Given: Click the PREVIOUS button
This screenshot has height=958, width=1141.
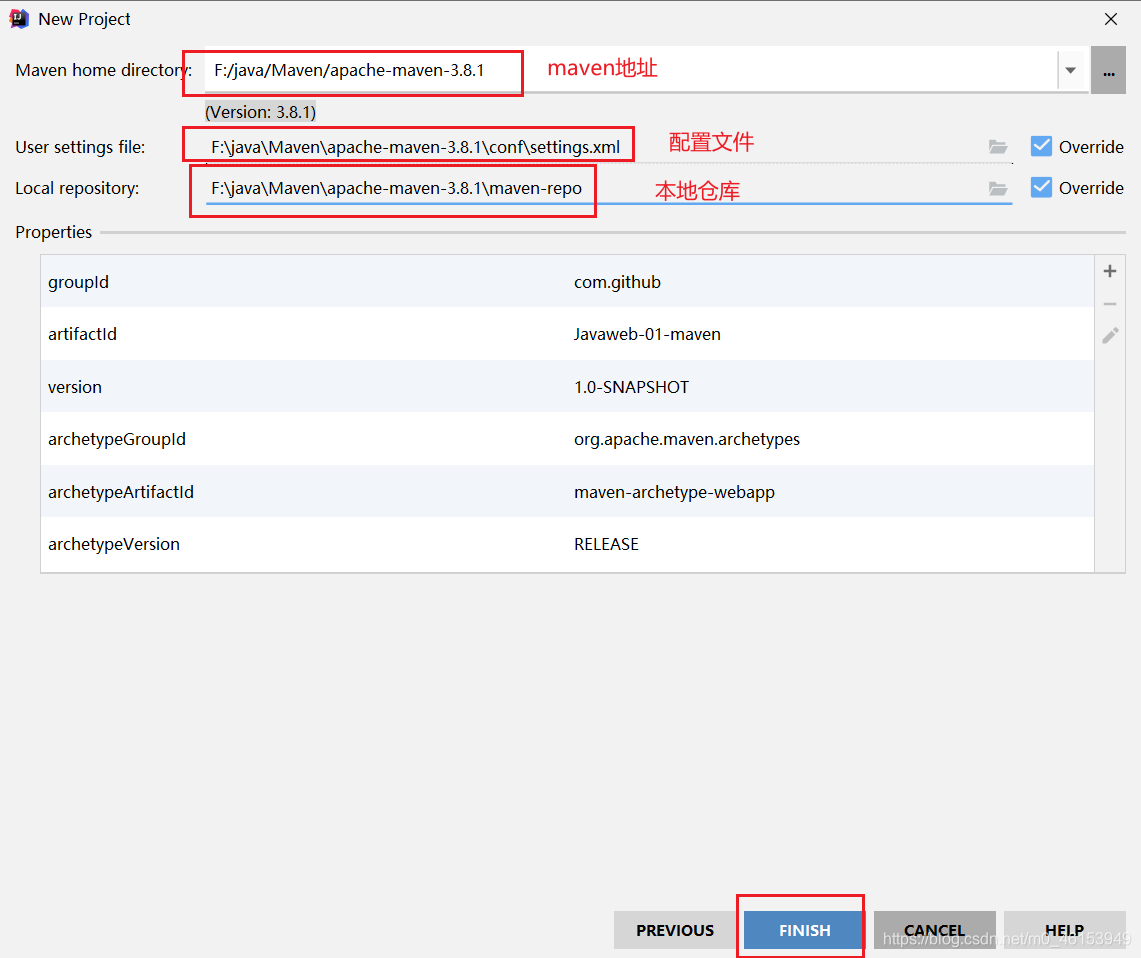Looking at the screenshot, I should point(675,930).
